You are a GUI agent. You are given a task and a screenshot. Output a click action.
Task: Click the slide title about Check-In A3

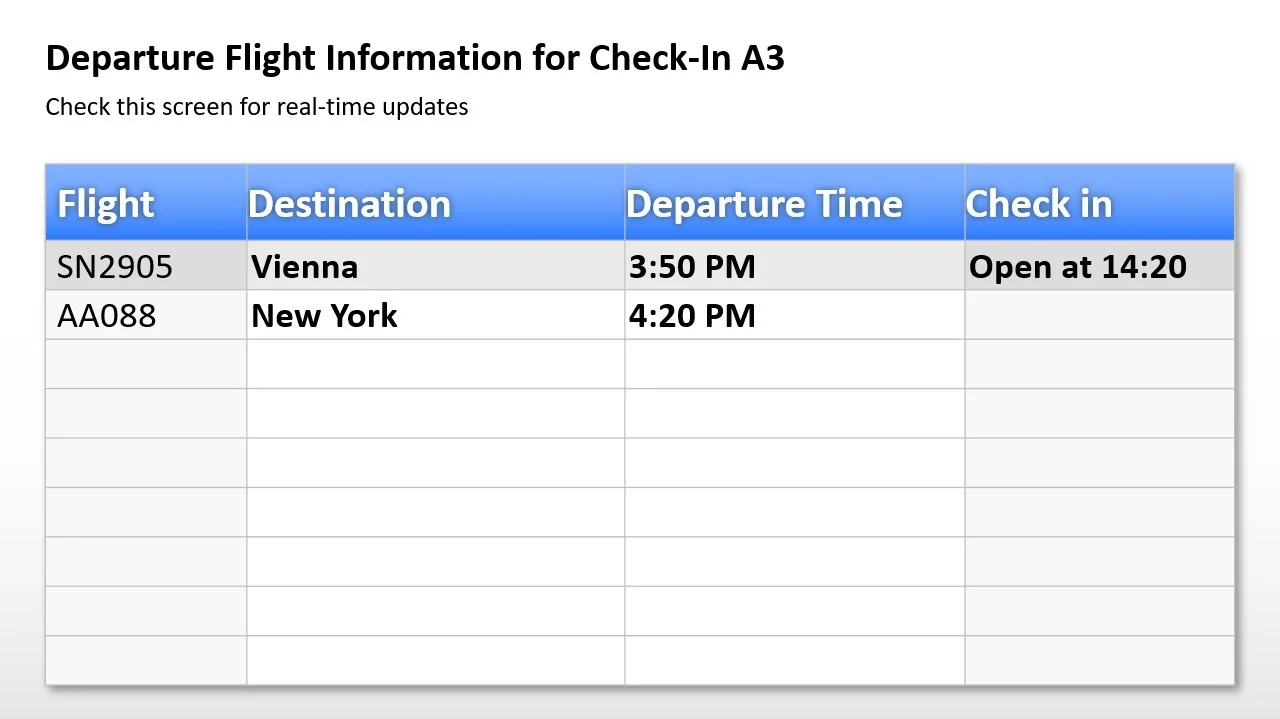[x=415, y=58]
